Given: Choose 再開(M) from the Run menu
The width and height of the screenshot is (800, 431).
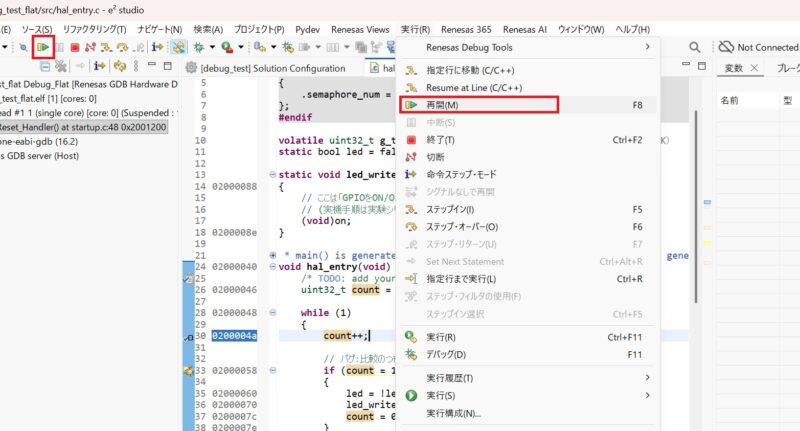Looking at the screenshot, I should tap(442, 105).
